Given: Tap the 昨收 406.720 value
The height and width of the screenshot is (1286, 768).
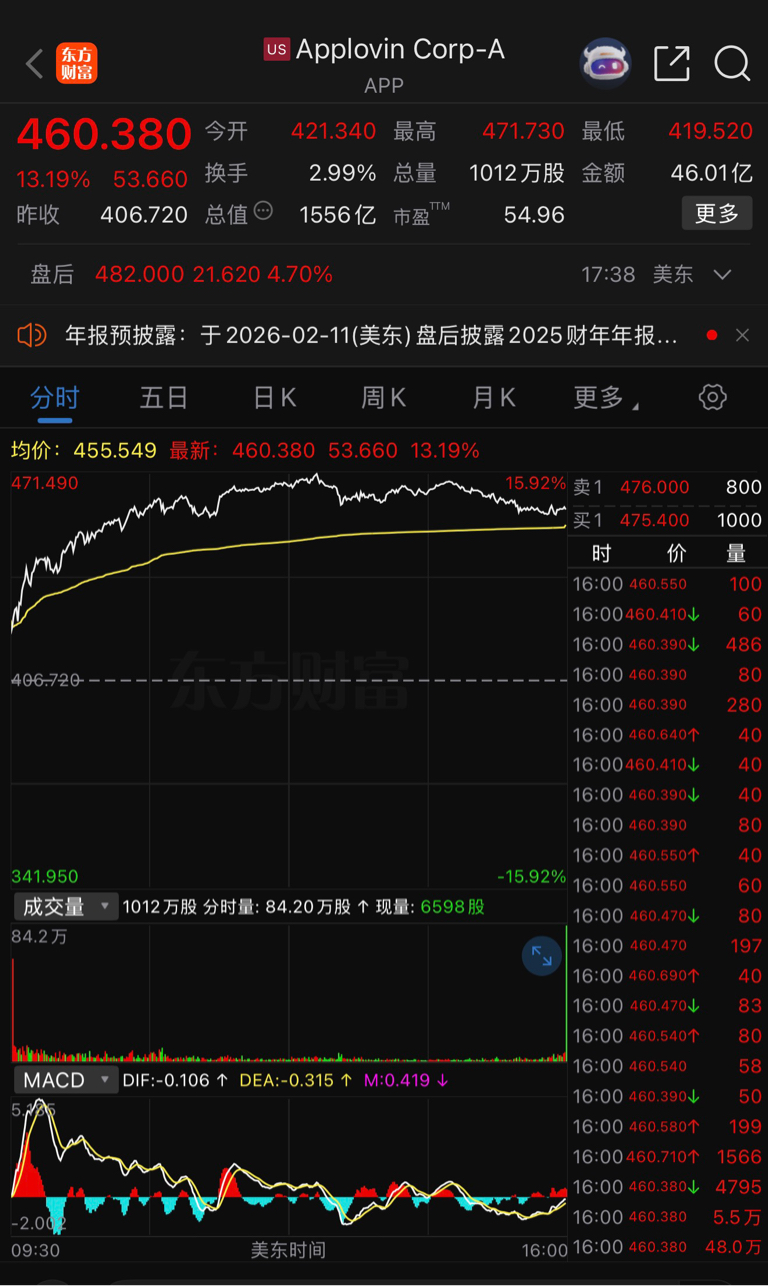Looking at the screenshot, I should coord(144,214).
